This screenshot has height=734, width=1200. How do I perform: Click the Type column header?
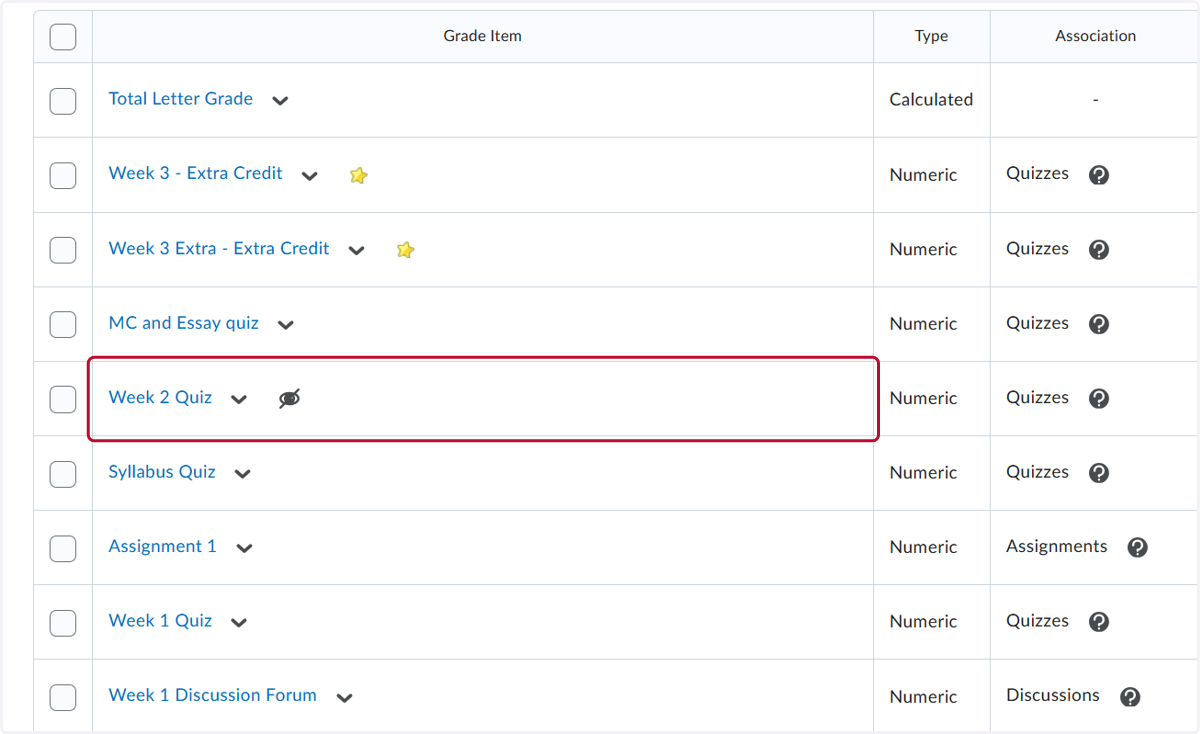932,36
